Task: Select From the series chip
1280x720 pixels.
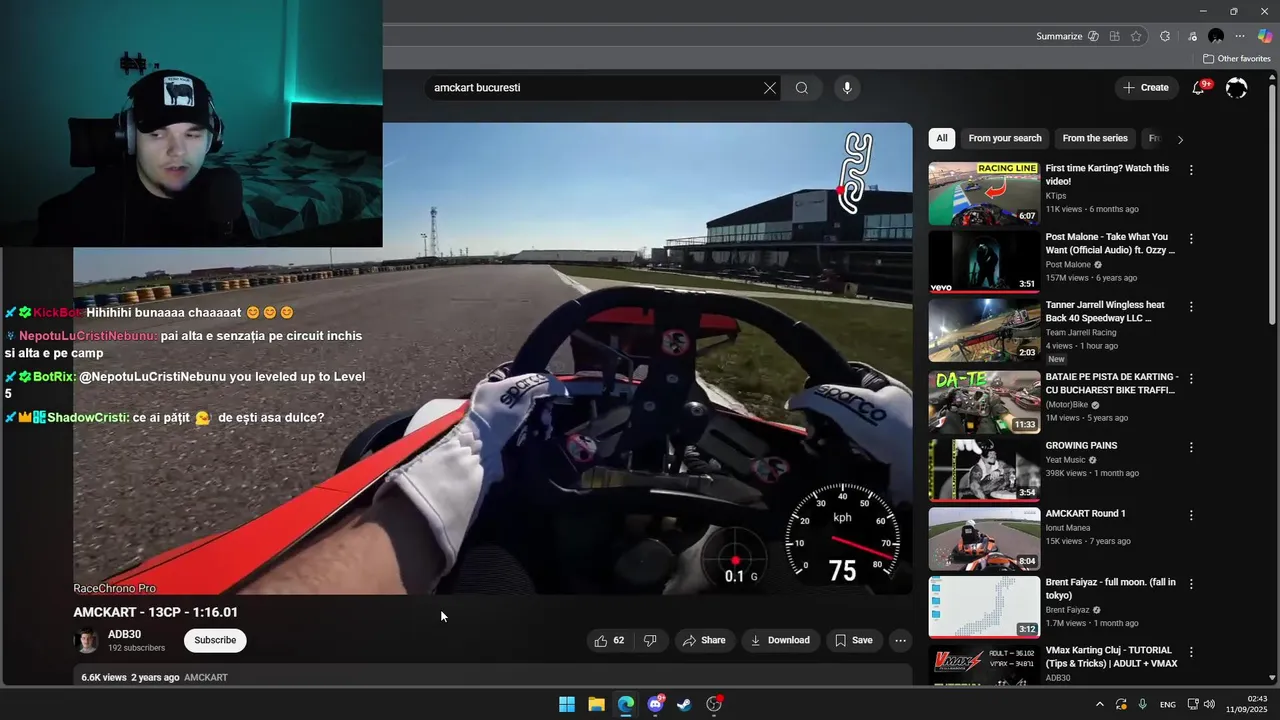Action: (1095, 139)
